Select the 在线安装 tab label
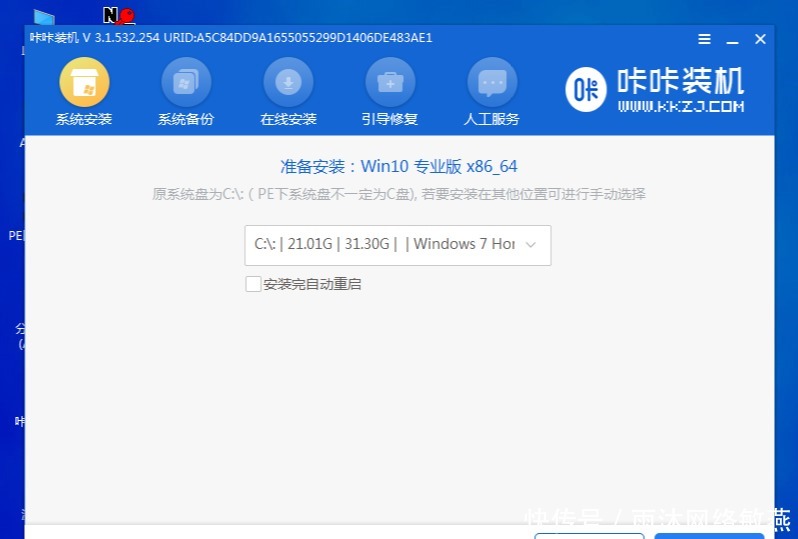Viewport: 798px width, 539px height. click(288, 119)
